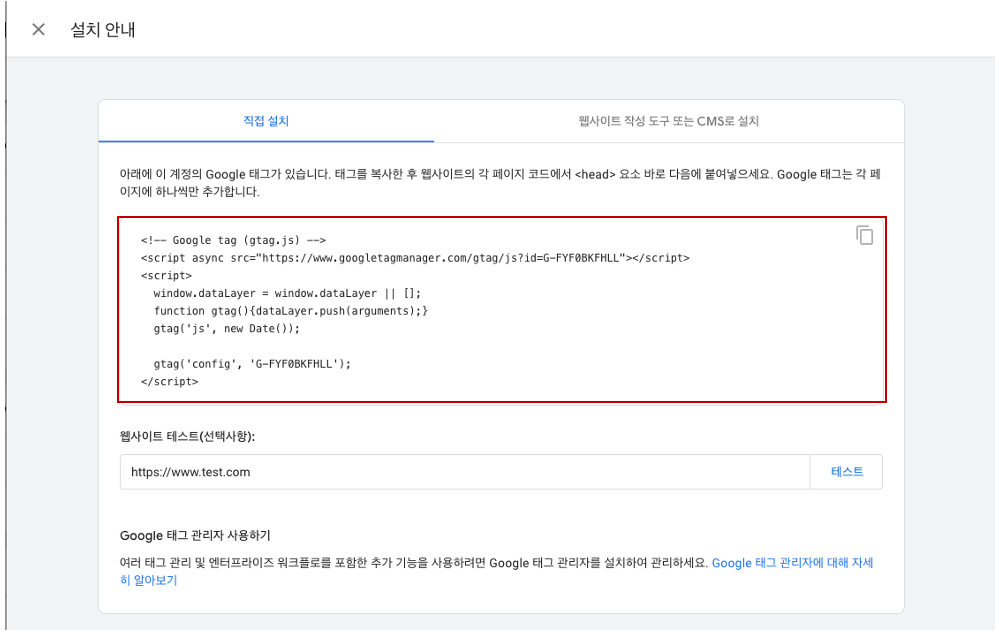Click the 웹사이트 테스트(선택사항) label

[187, 436]
